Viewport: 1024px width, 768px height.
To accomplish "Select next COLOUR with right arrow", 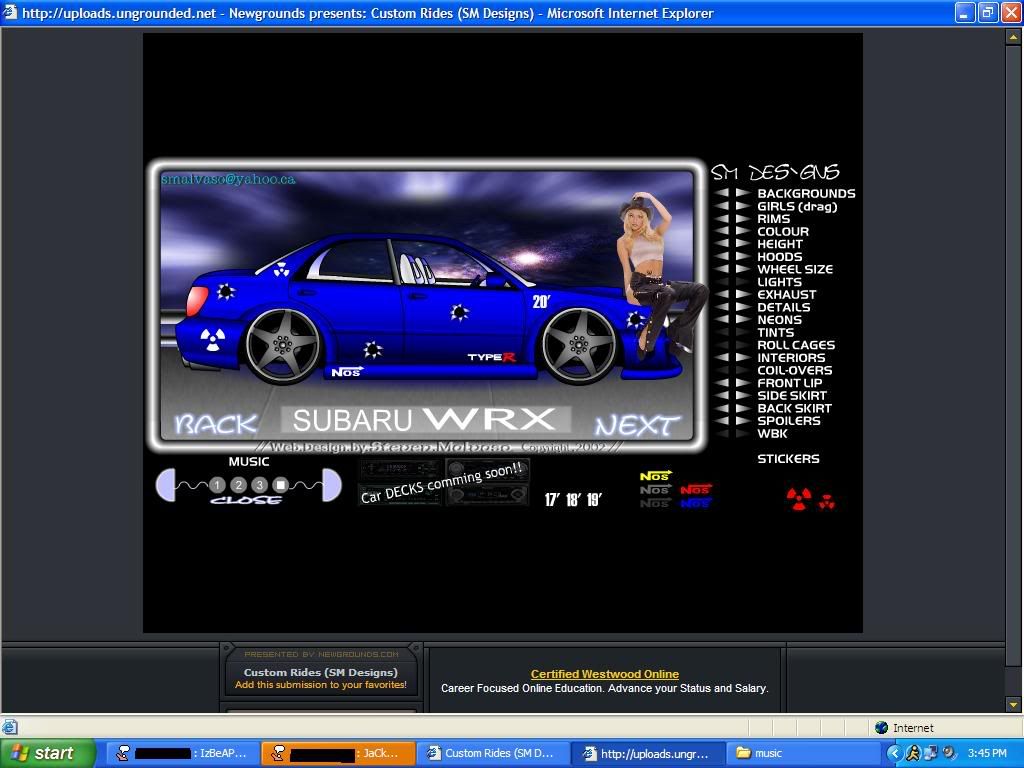I will pyautogui.click(x=743, y=231).
